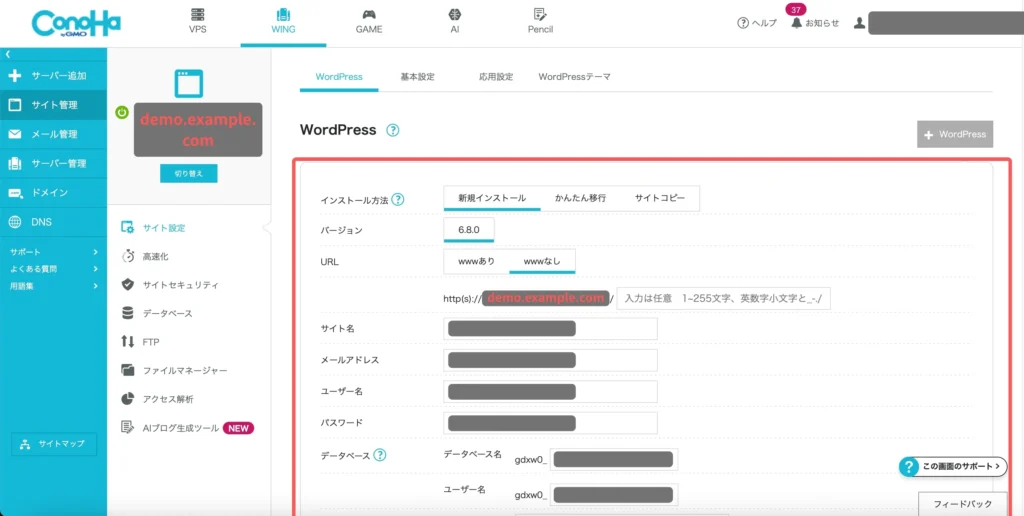Open the version 6.8.0 selector
Screen dimensions: 1024x516
coord(468,230)
